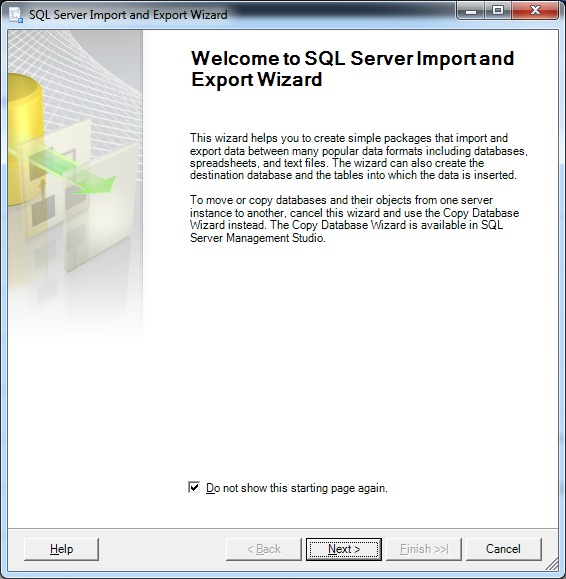Close the wizard using the red X
Image resolution: width=566 pixels, height=579 pixels.
[x=535, y=11]
